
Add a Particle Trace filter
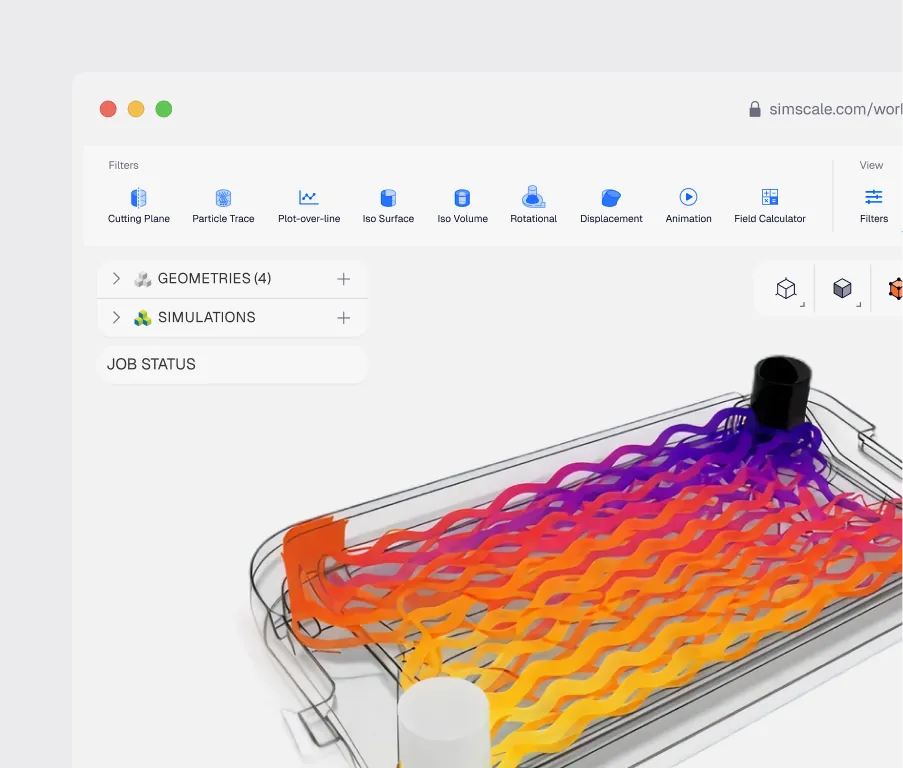coord(223,206)
